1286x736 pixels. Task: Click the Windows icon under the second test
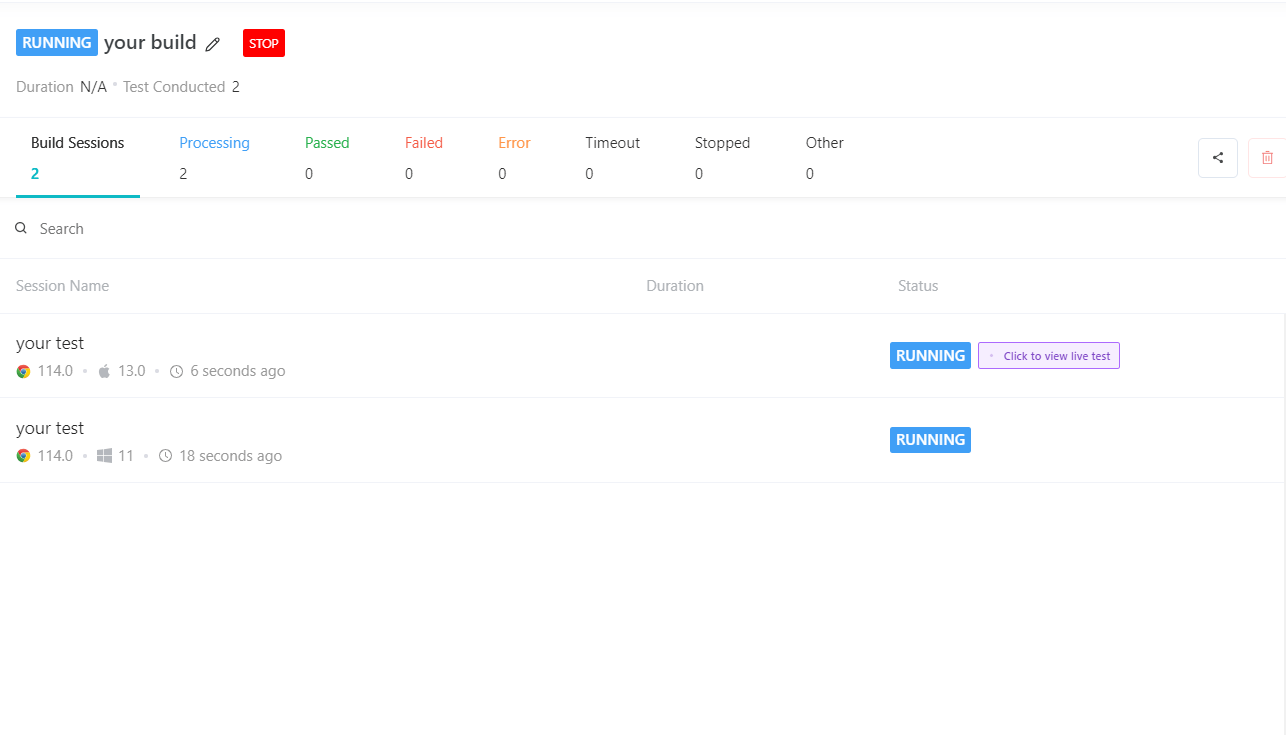105,455
